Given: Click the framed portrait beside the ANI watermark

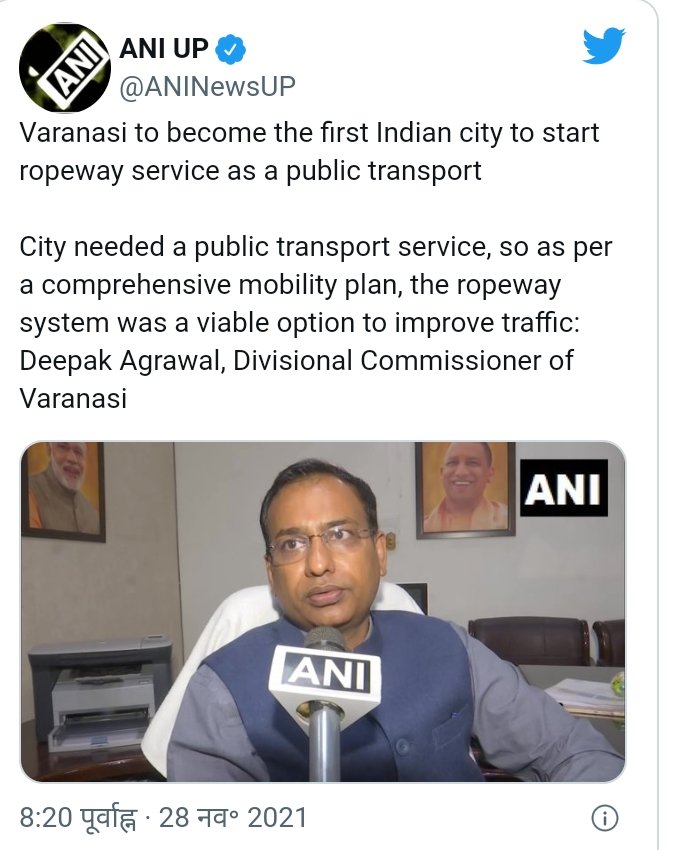Looking at the screenshot, I should [x=465, y=490].
